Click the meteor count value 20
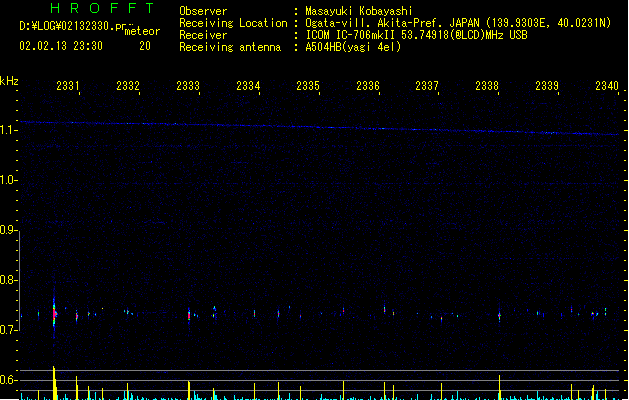 click(x=145, y=46)
